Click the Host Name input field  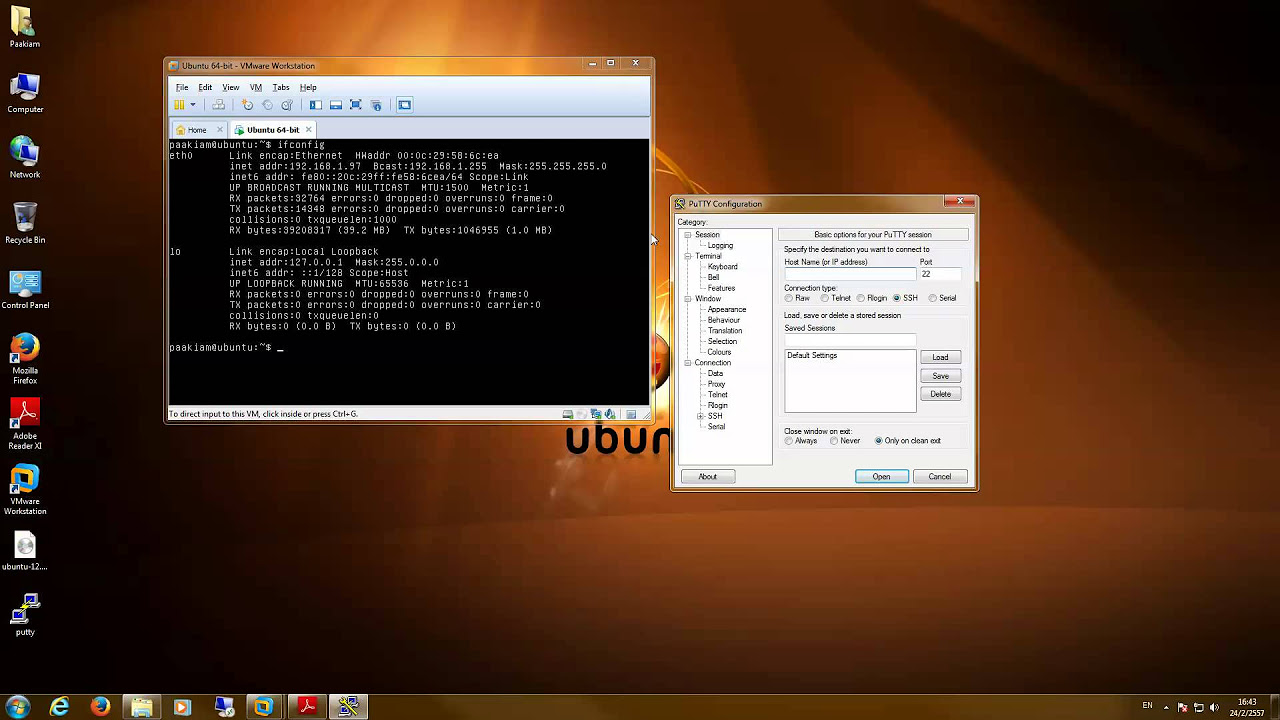(850, 274)
